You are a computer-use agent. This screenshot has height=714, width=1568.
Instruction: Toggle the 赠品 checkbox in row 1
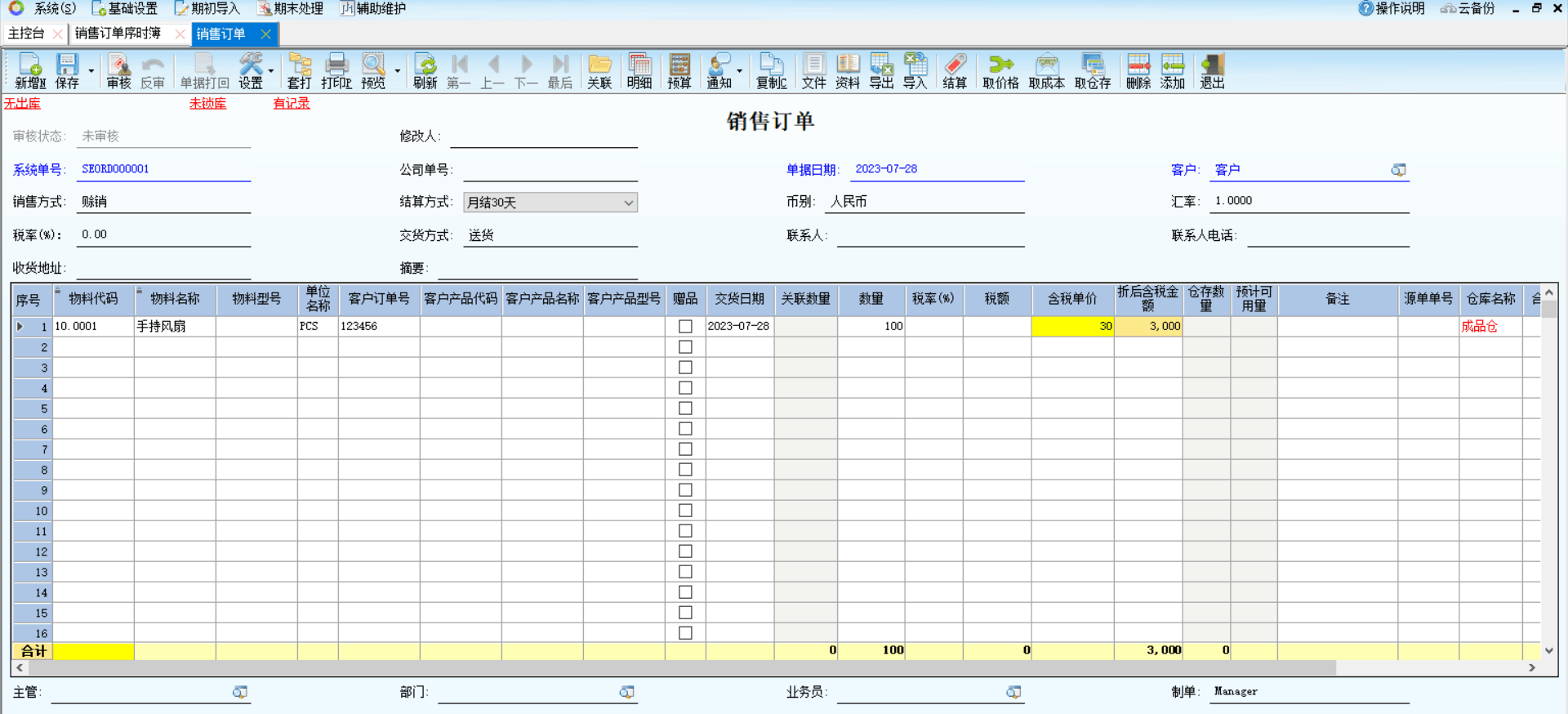685,326
